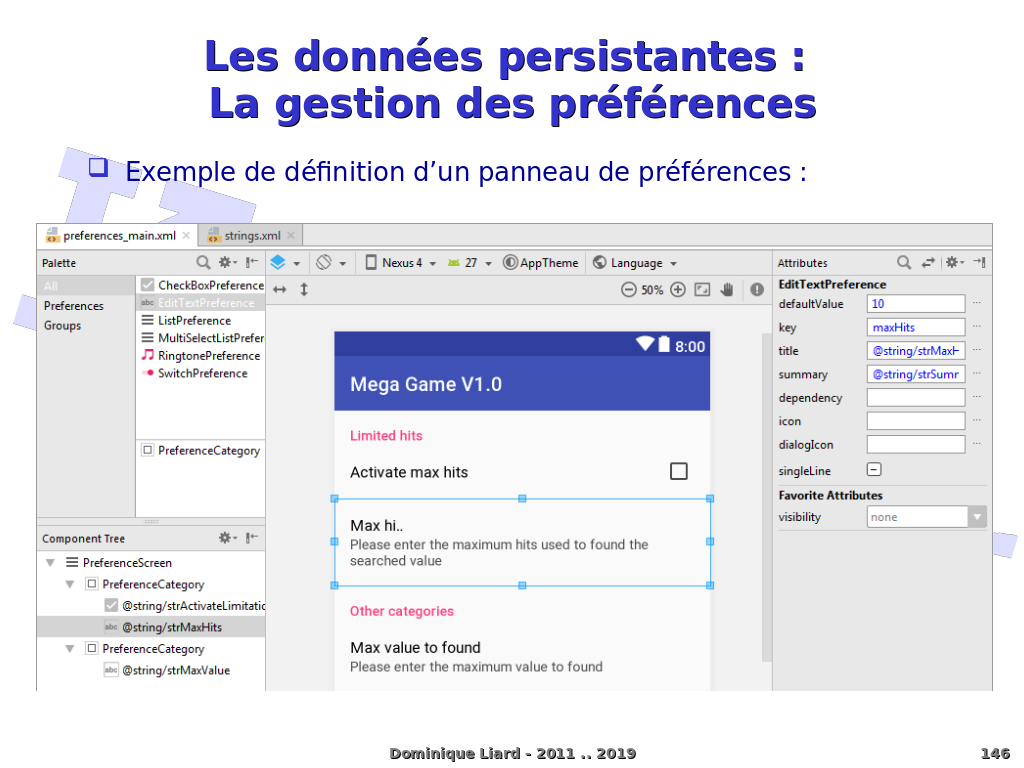The height and width of the screenshot is (768, 1024).
Task: Click the zoom to fit screen icon
Action: [702, 290]
